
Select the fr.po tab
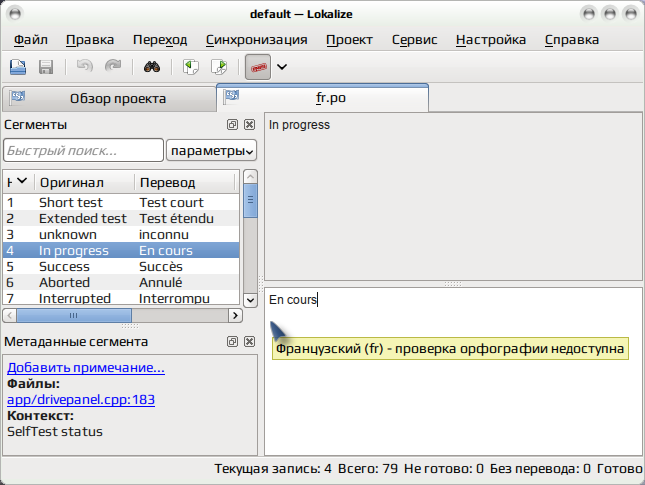(x=322, y=98)
